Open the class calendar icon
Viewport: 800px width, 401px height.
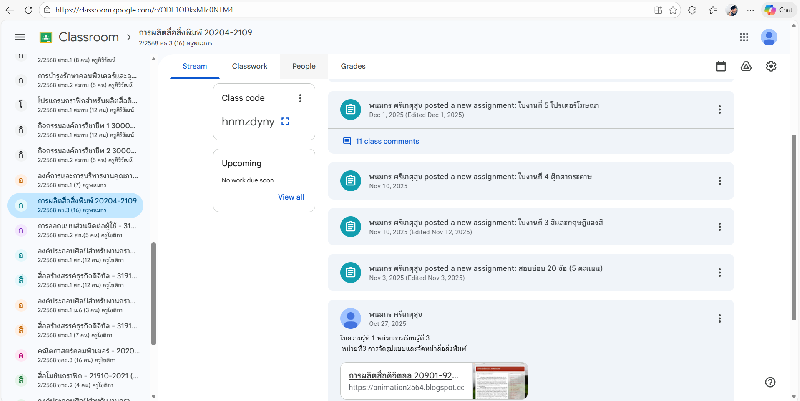coord(721,66)
